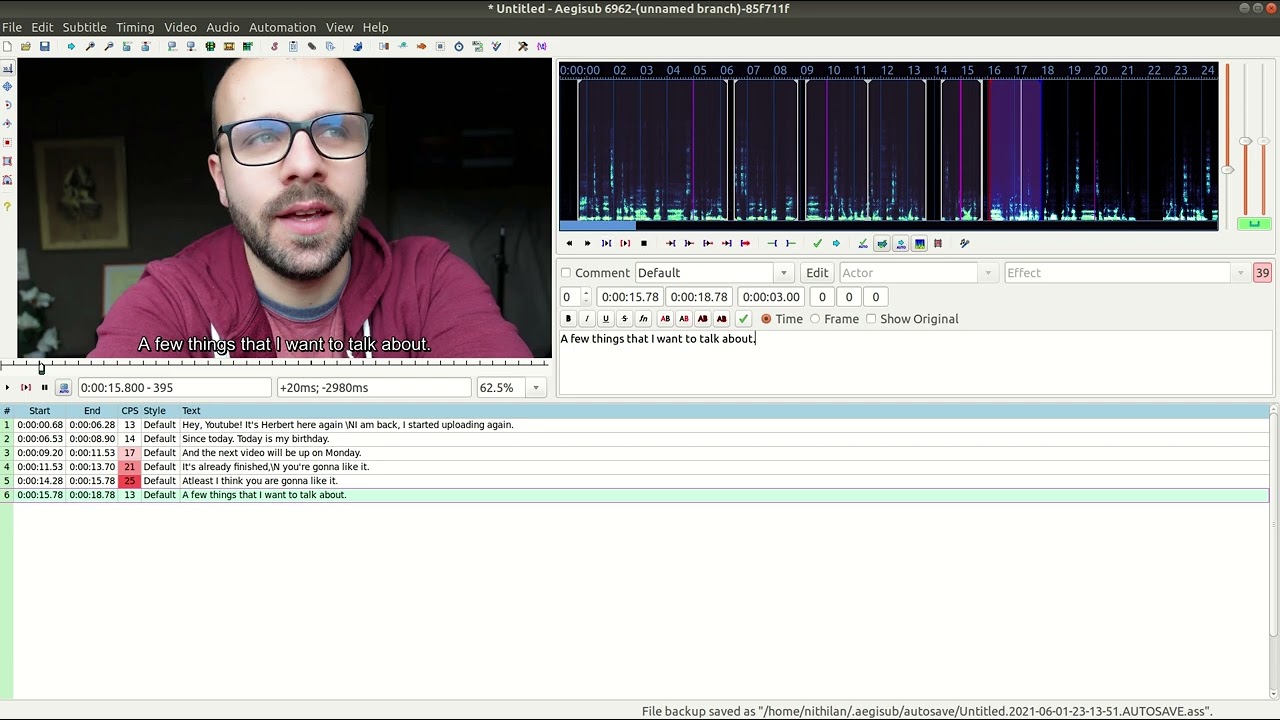Open the Styles Manager icon
The height and width of the screenshot is (720, 1280).
pos(274,46)
